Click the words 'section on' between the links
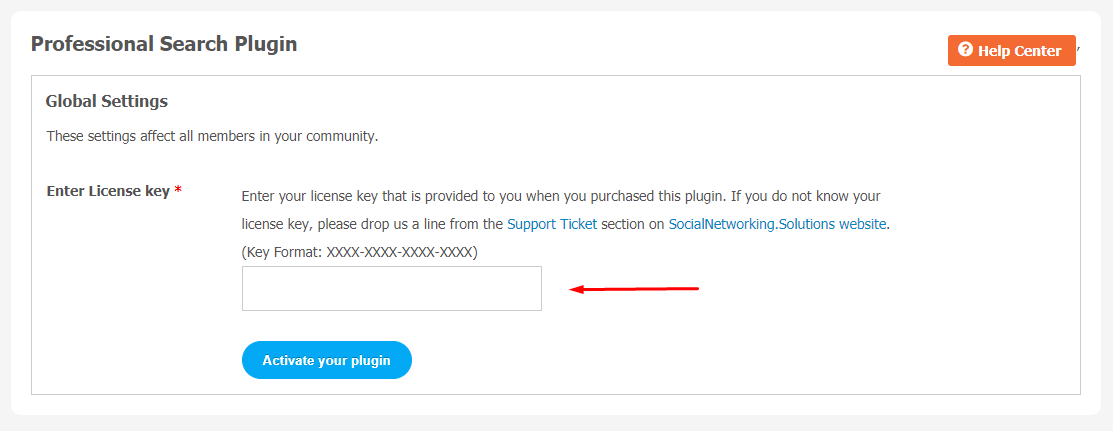 coord(633,224)
